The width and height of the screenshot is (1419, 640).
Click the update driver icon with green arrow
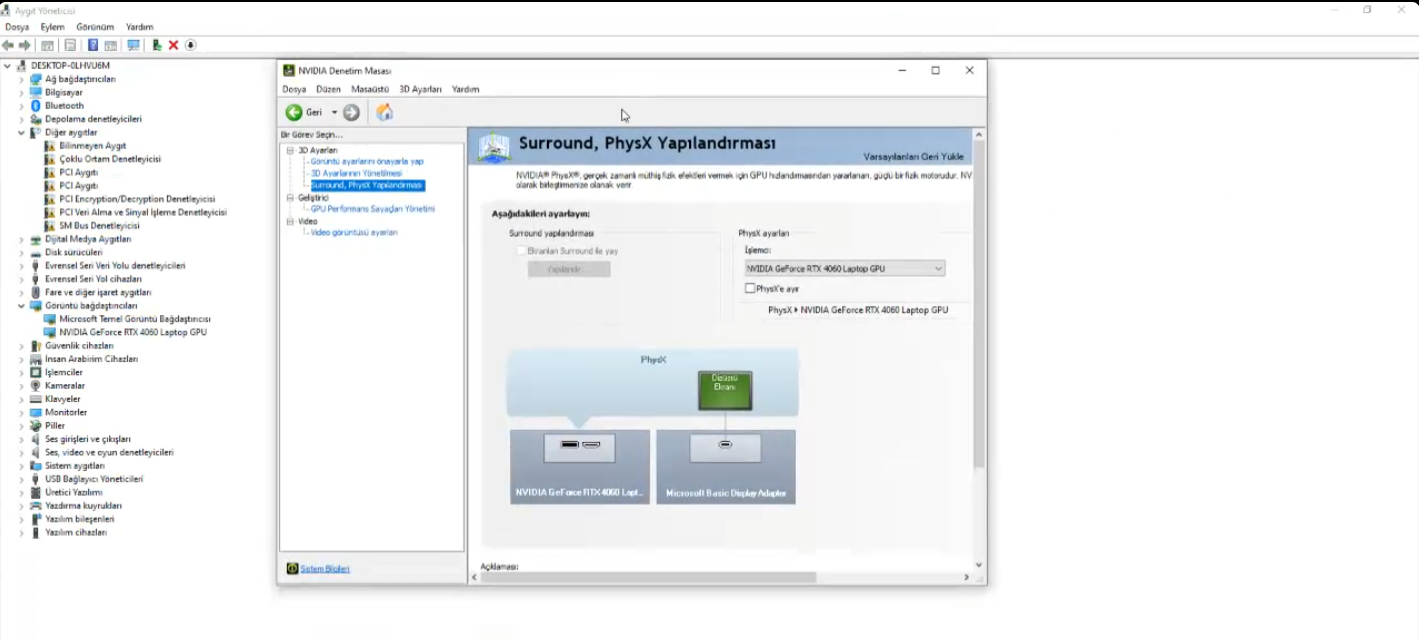coord(157,45)
